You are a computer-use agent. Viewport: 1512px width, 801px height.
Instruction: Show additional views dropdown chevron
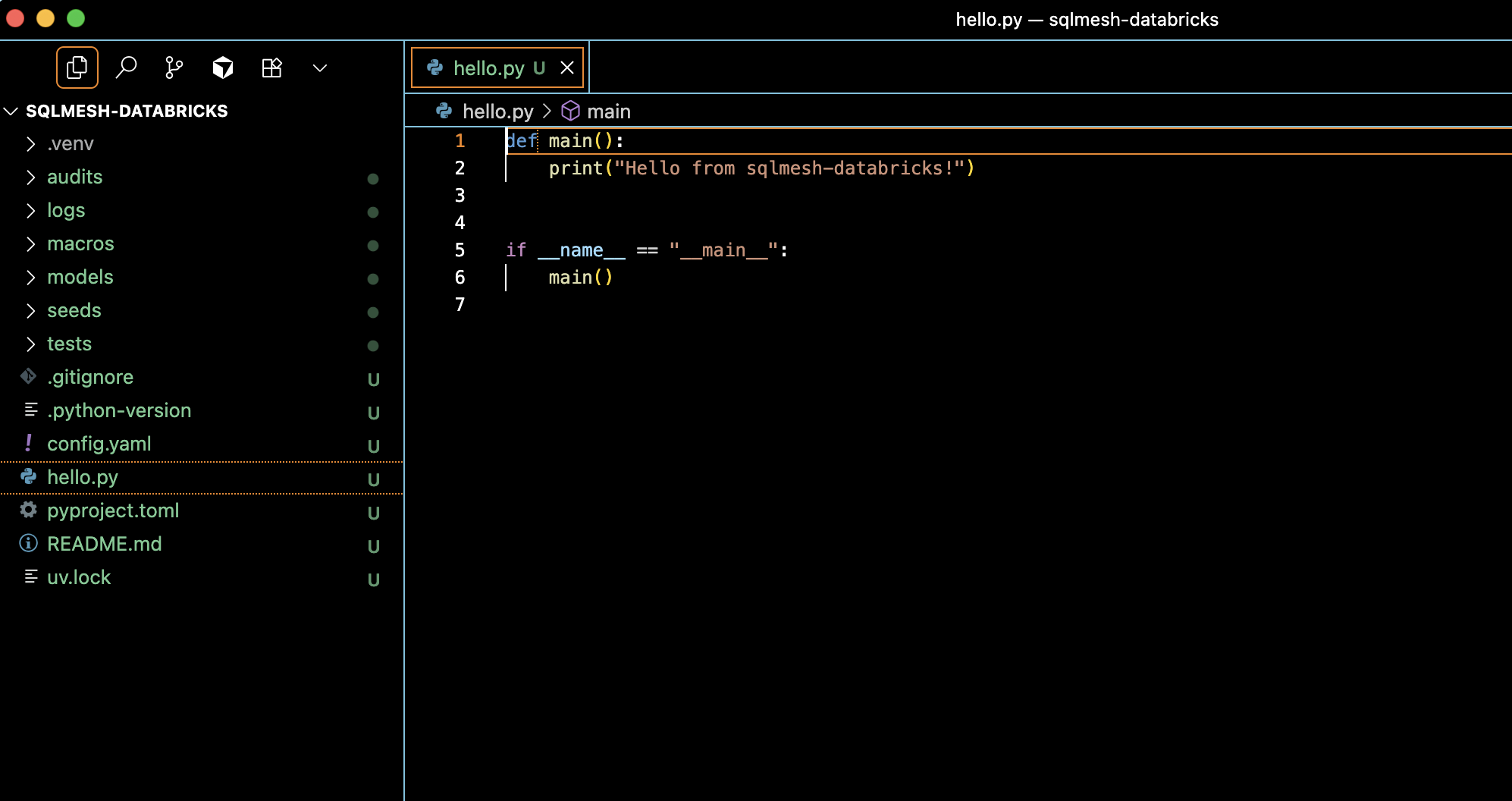click(320, 68)
